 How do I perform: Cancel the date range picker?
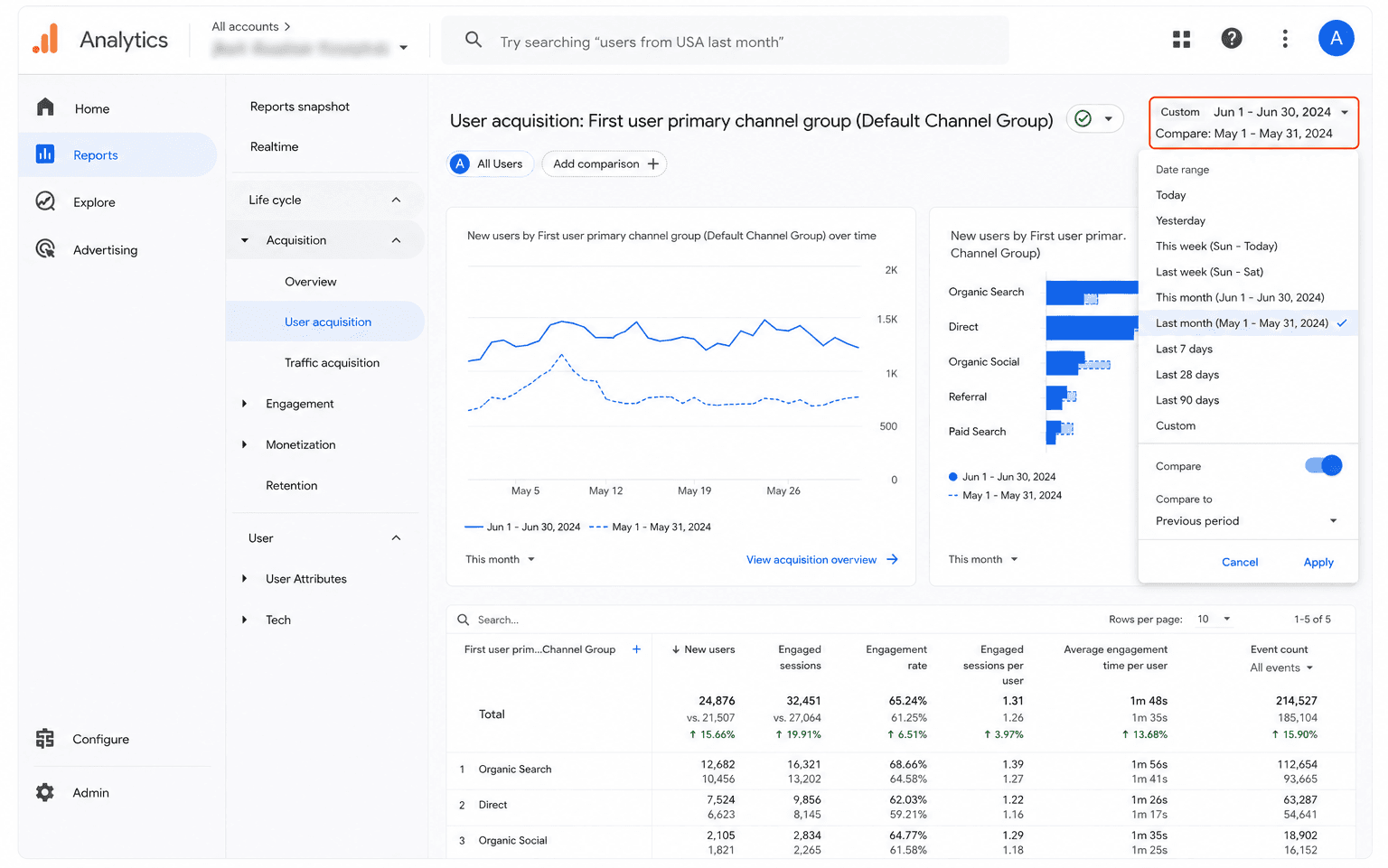1240,562
